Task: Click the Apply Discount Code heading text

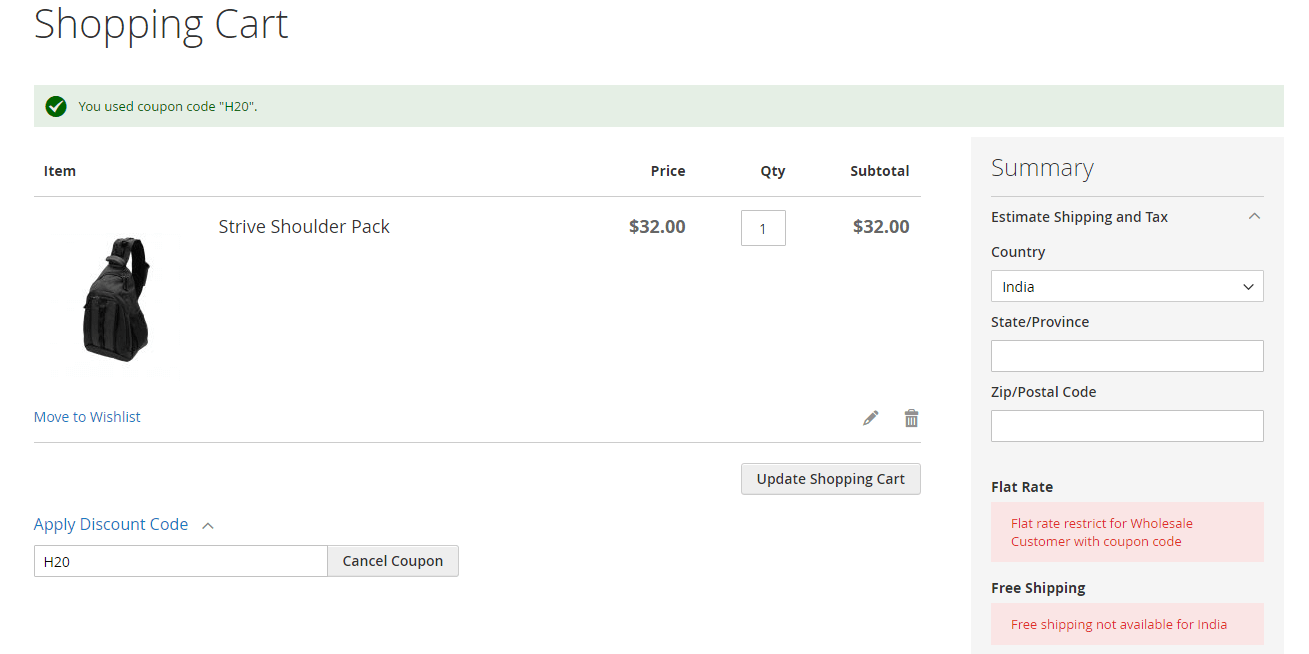Action: [111, 524]
